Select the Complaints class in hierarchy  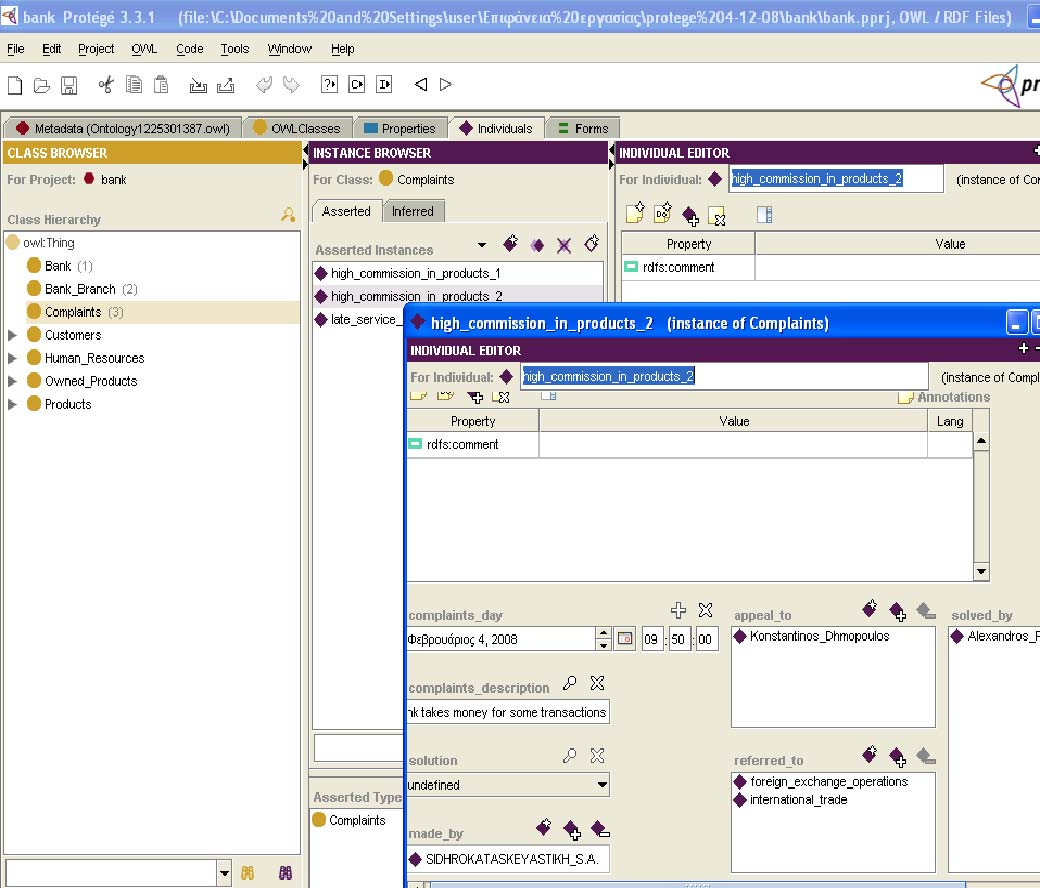(x=74, y=312)
